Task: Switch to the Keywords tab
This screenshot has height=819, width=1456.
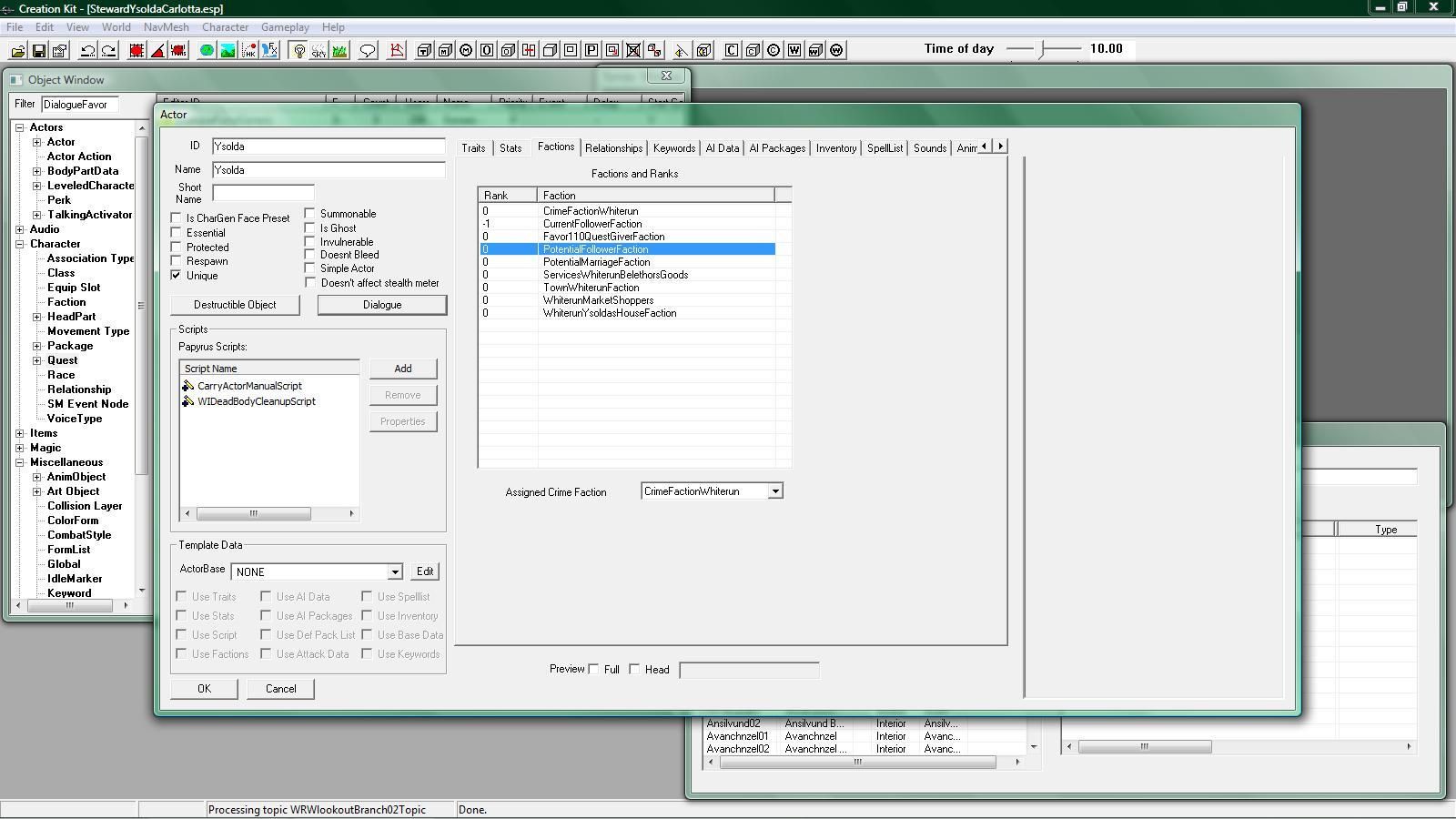Action: [674, 148]
